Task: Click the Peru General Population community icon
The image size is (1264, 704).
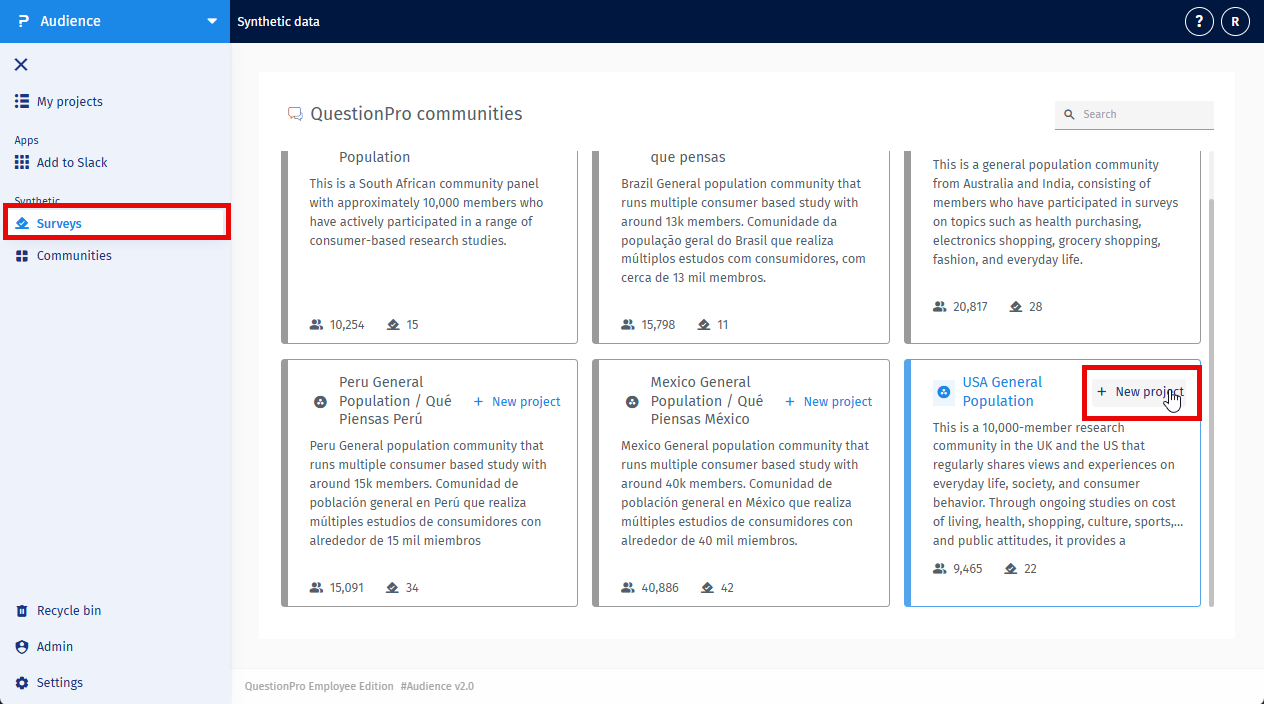Action: [321, 401]
